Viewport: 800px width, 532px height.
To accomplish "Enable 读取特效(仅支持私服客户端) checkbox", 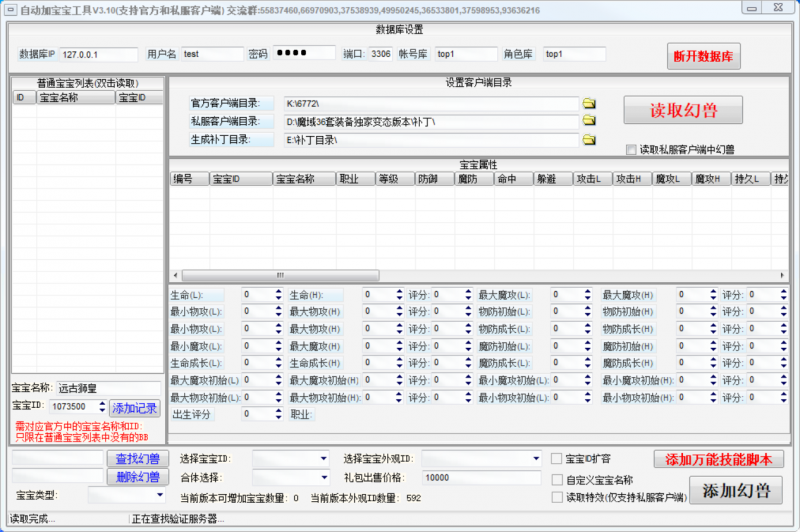I will 557,497.
